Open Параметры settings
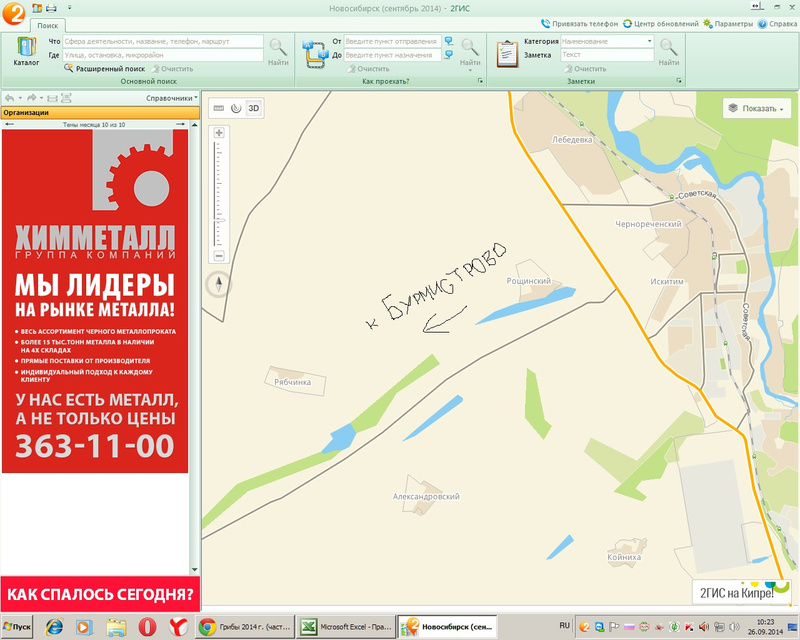The height and width of the screenshot is (640, 800). coord(728,24)
